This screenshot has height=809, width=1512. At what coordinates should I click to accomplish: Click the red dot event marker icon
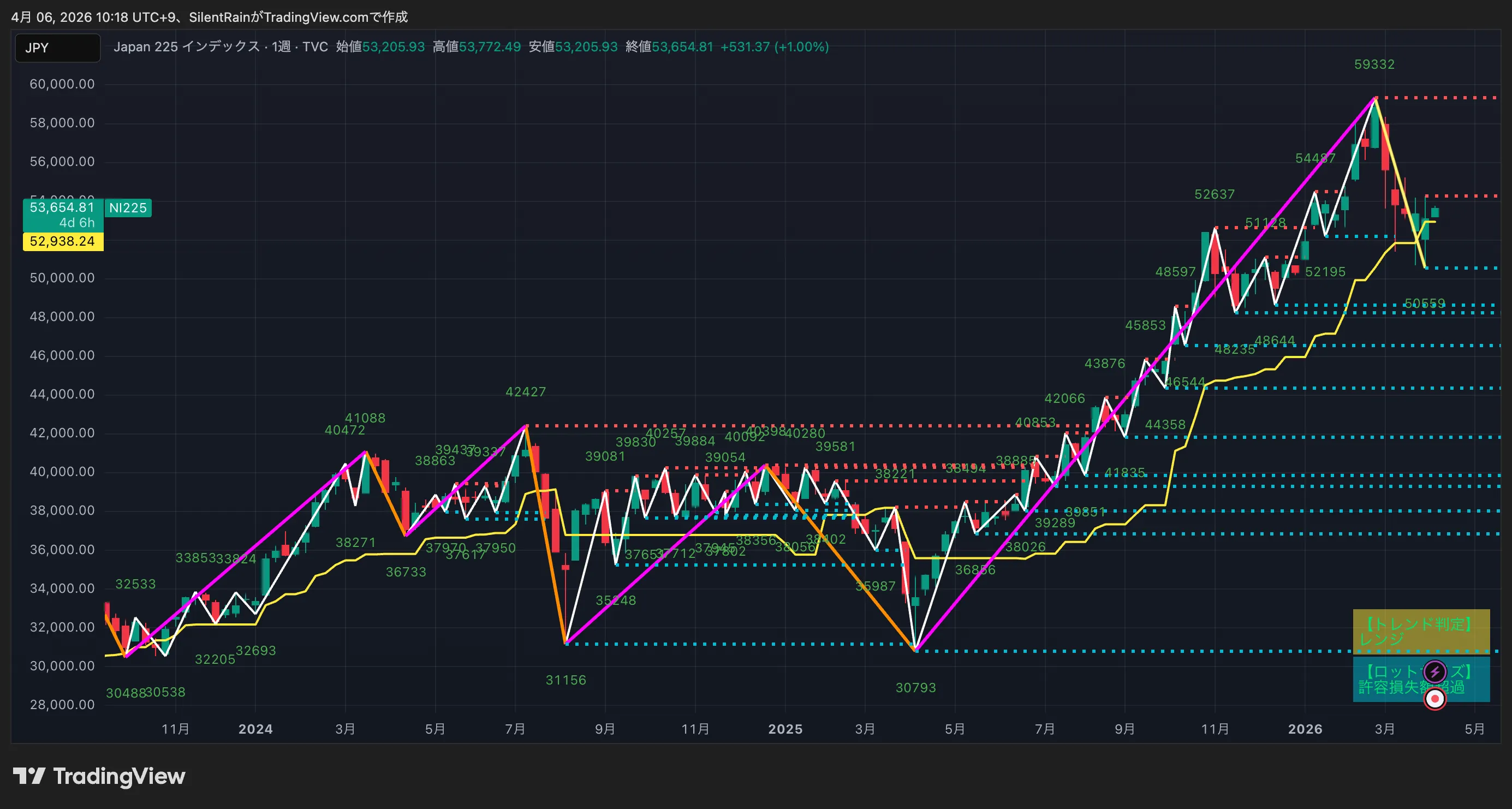tap(1435, 699)
